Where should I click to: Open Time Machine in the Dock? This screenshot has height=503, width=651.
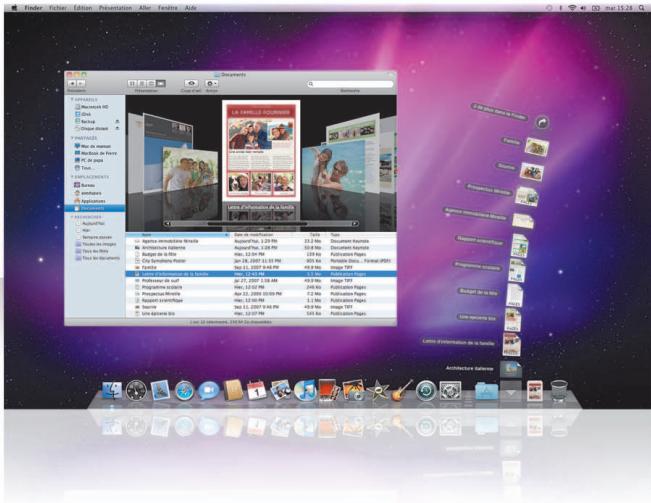coord(426,391)
